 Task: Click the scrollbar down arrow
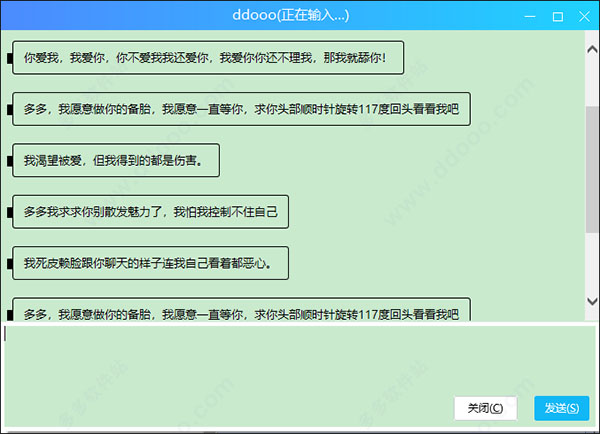click(592, 301)
